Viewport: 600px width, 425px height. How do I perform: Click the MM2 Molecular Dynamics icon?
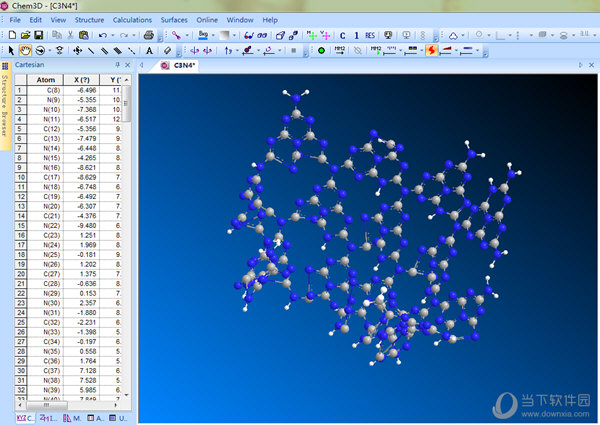(376, 50)
